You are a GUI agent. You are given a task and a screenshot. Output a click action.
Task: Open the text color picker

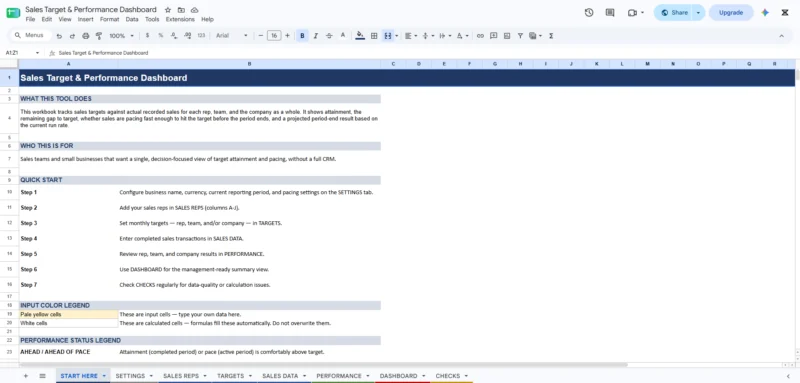pyautogui.click(x=343, y=36)
